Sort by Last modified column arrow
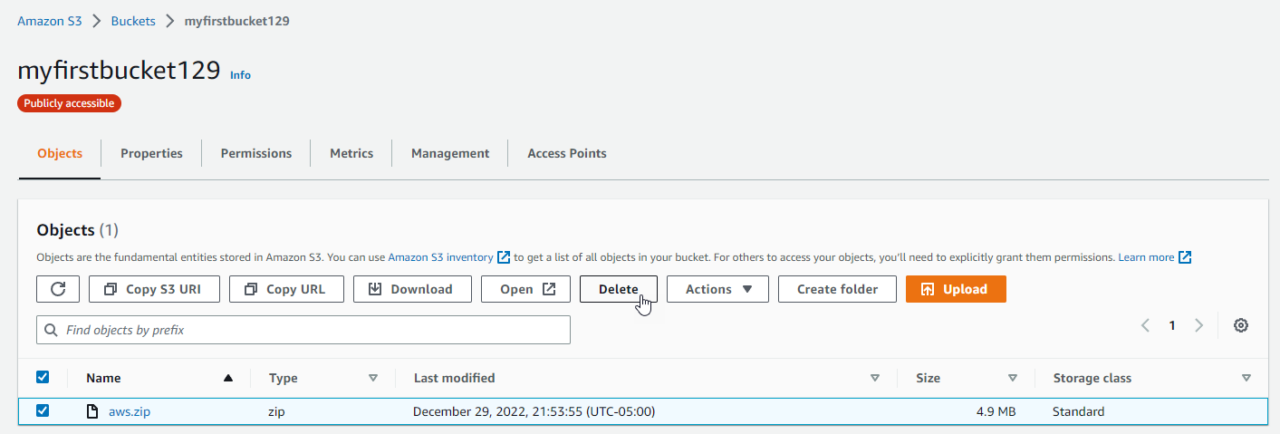This screenshot has width=1280, height=434. point(875,378)
